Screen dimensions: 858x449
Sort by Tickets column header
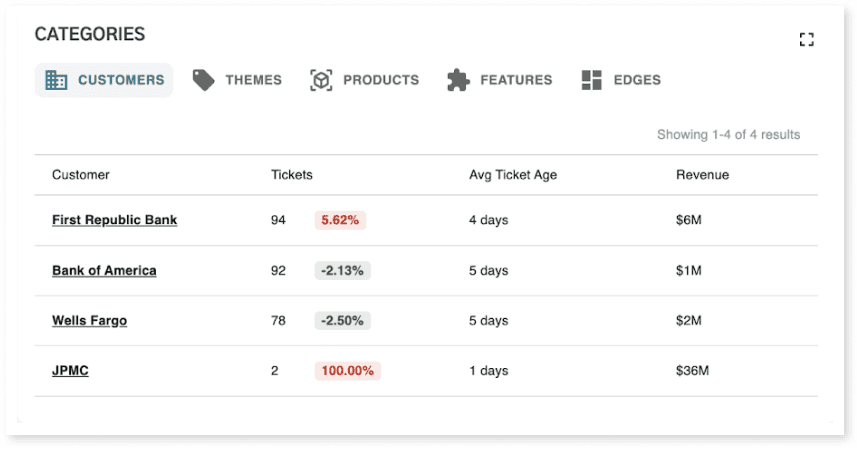click(x=292, y=175)
